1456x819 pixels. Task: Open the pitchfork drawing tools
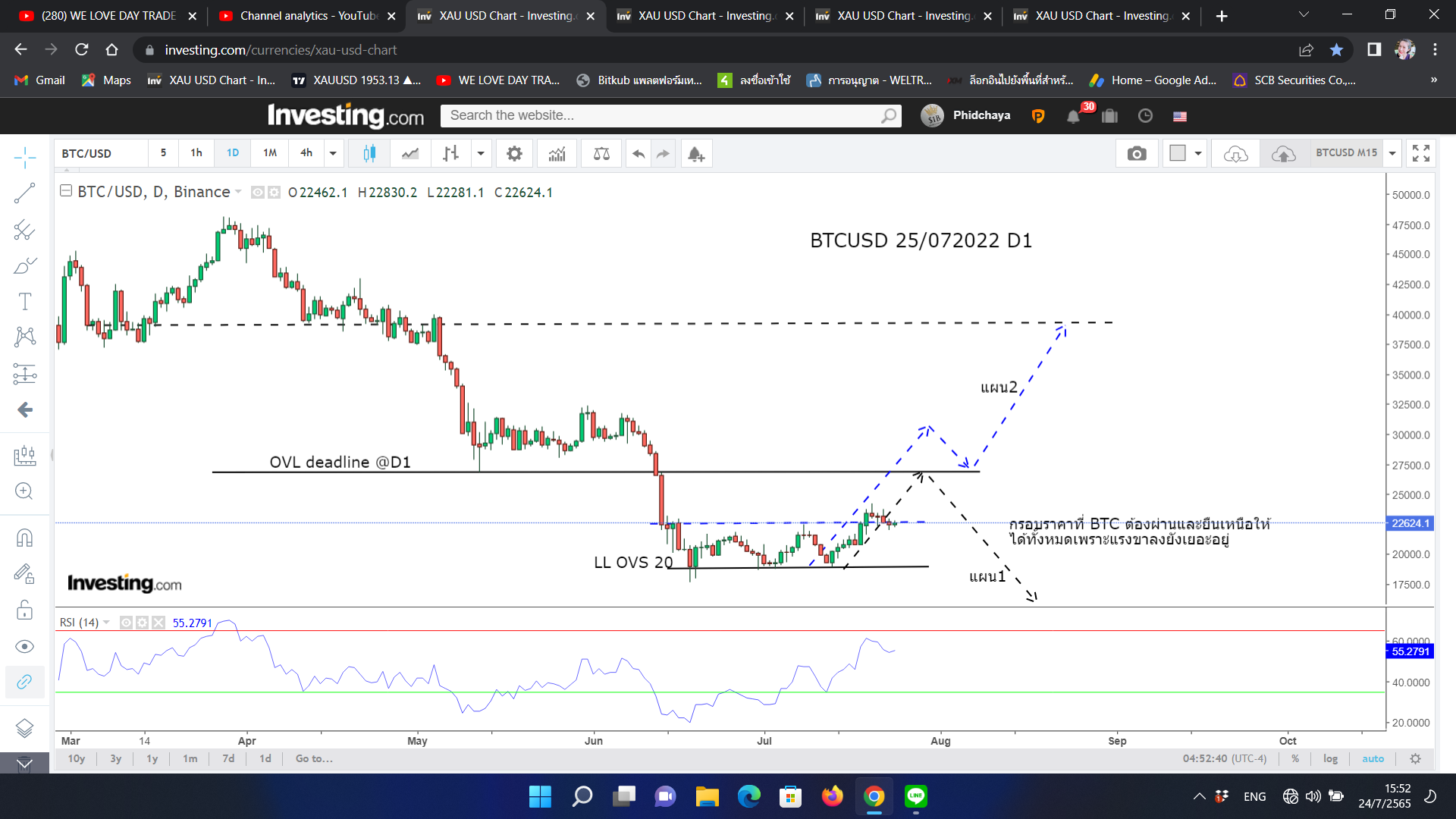tap(24, 230)
